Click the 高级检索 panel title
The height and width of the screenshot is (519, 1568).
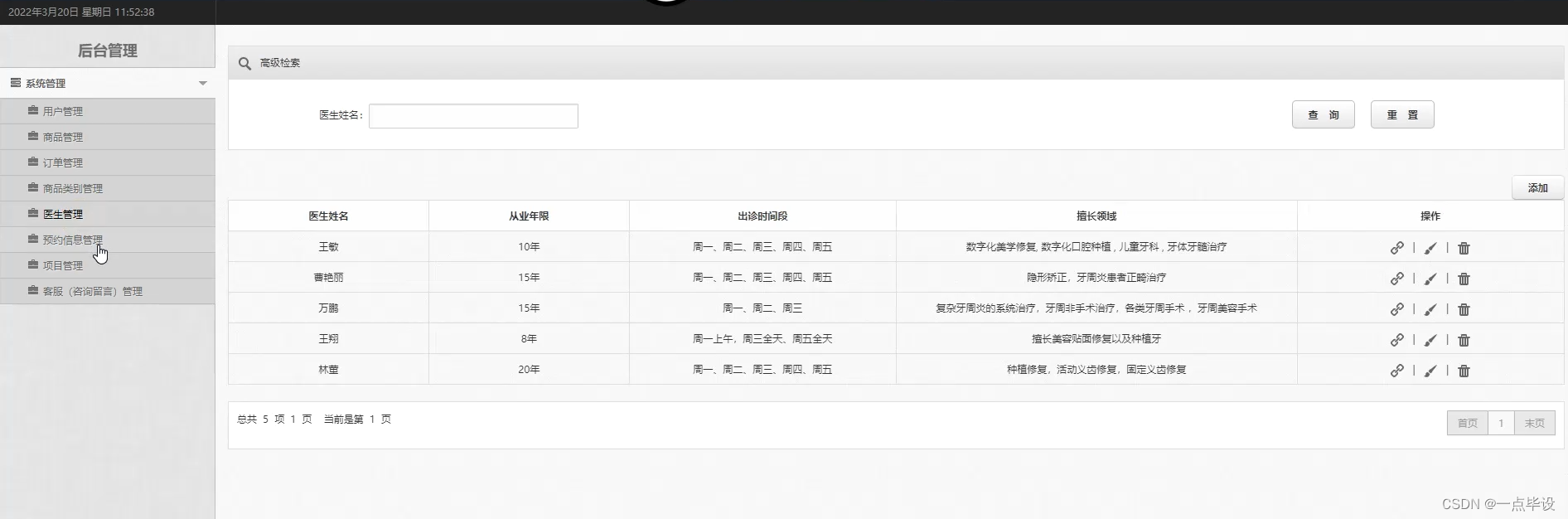pyautogui.click(x=280, y=63)
